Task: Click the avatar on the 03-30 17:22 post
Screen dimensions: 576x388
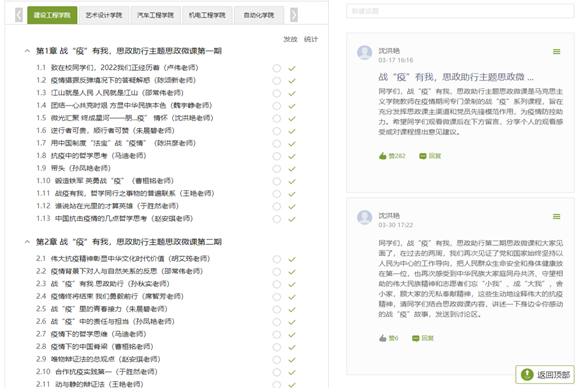Action: point(364,217)
